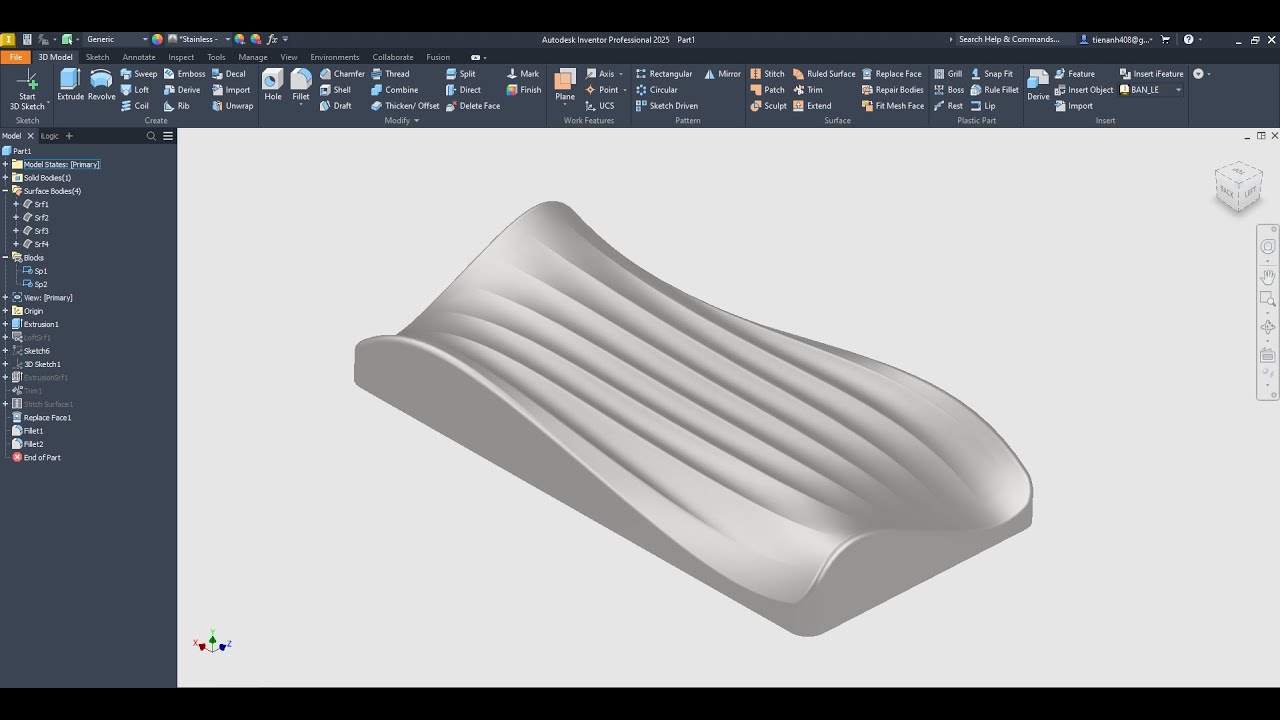1280x720 pixels.
Task: Choose the Draft tool
Action: (335, 106)
